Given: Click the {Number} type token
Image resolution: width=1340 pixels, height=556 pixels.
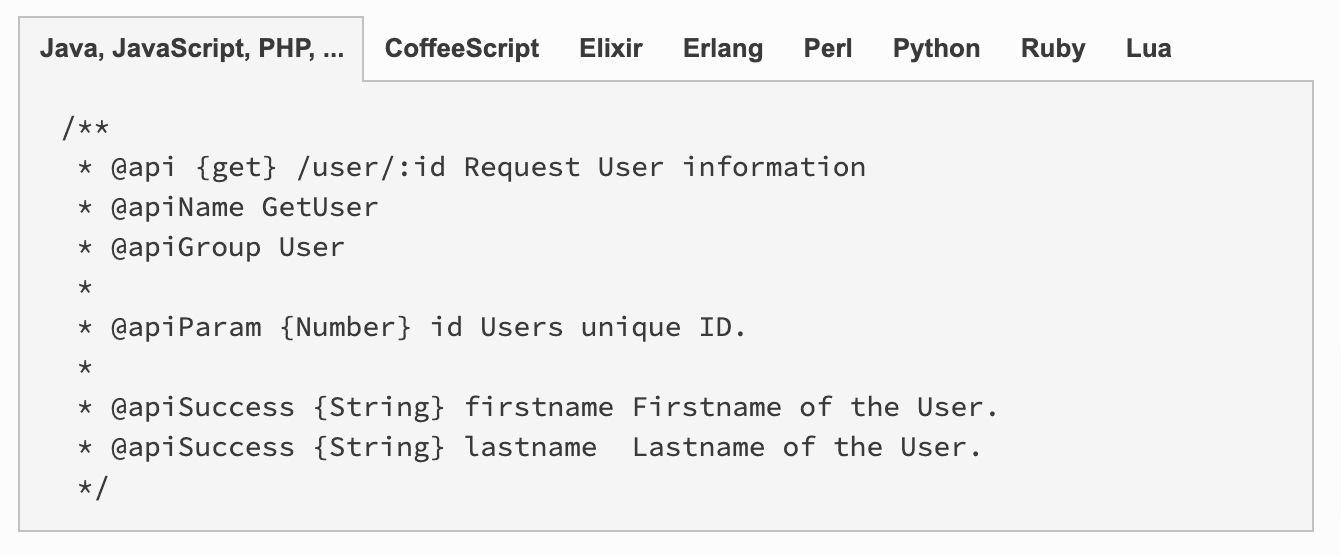Looking at the screenshot, I should (x=346, y=327).
